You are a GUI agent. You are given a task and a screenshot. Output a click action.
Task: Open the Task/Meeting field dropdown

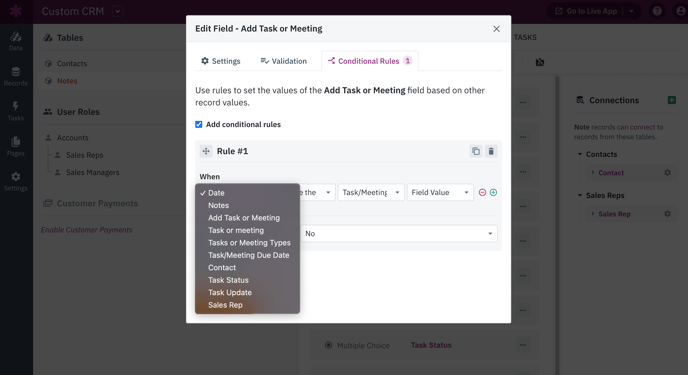tap(371, 193)
